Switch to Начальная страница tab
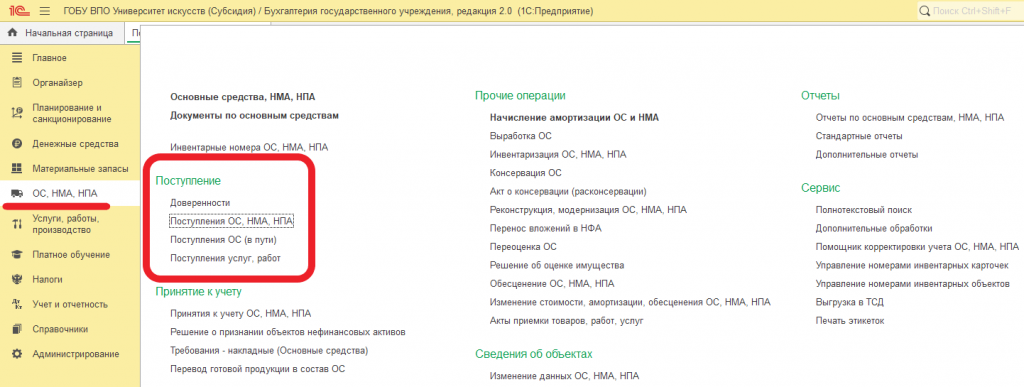Image resolution: width=1024 pixels, height=387 pixels. click(x=62, y=33)
